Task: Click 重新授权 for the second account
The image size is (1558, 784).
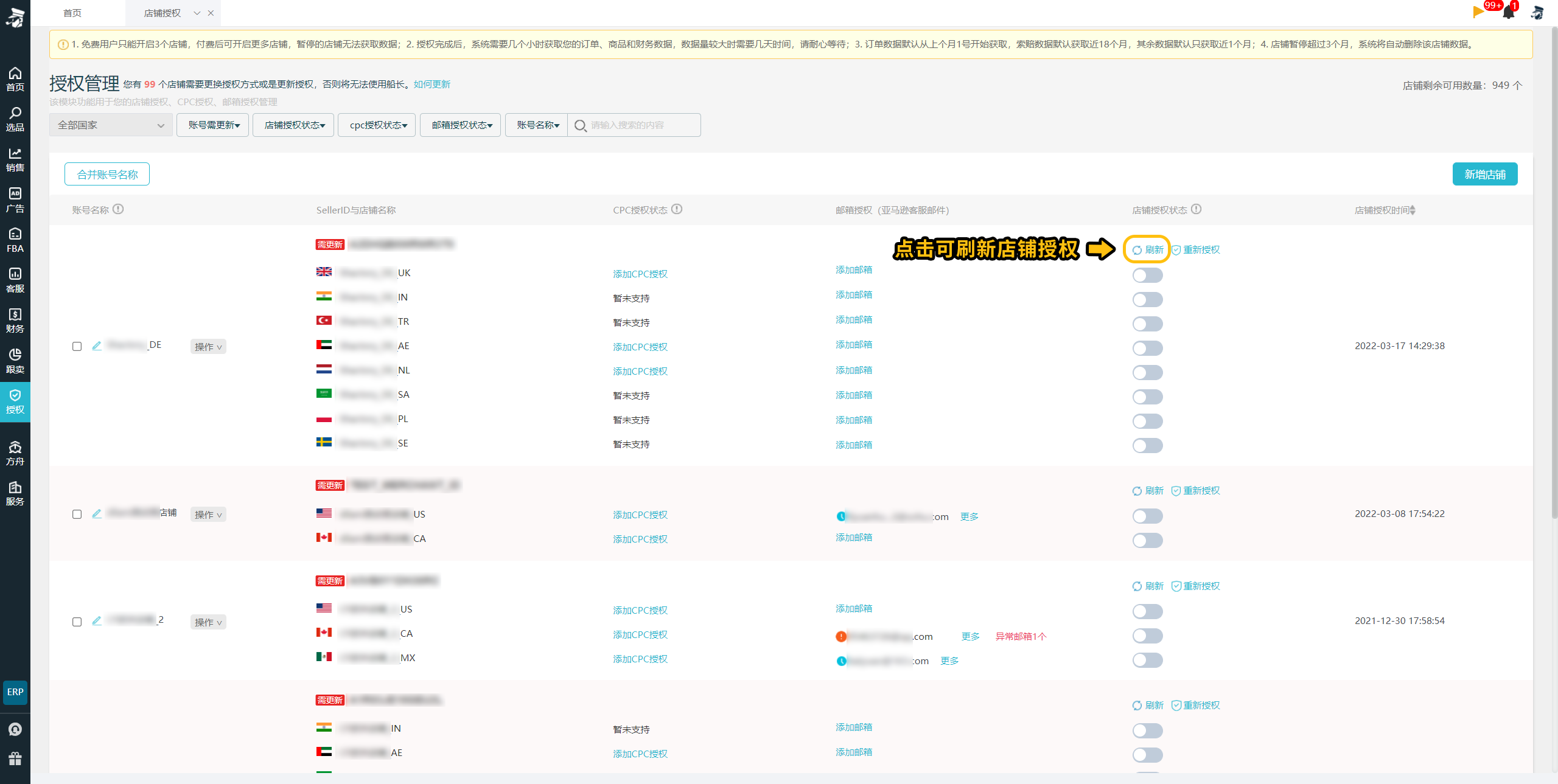Action: coord(1196,490)
